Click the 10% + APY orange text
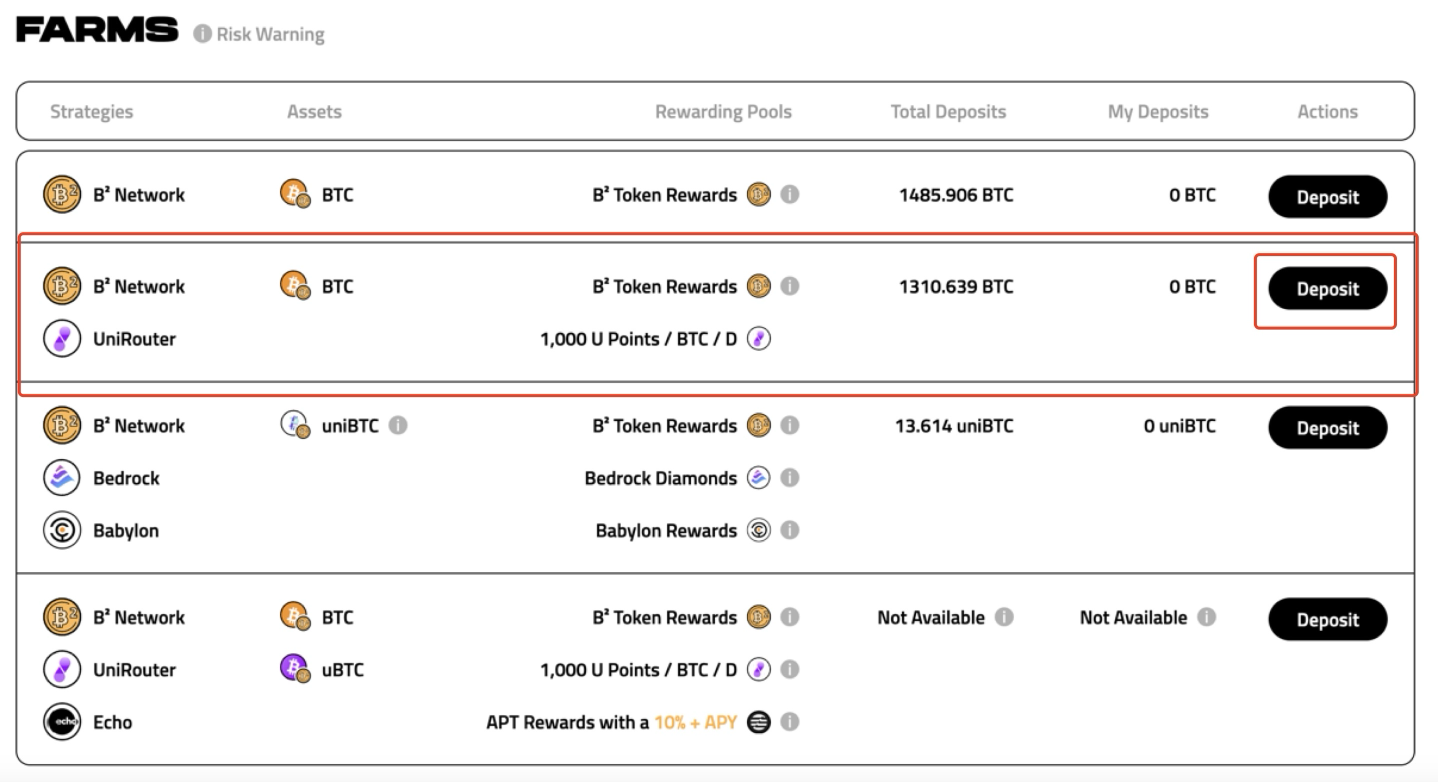Viewport: 1438px width, 782px height. tap(696, 722)
